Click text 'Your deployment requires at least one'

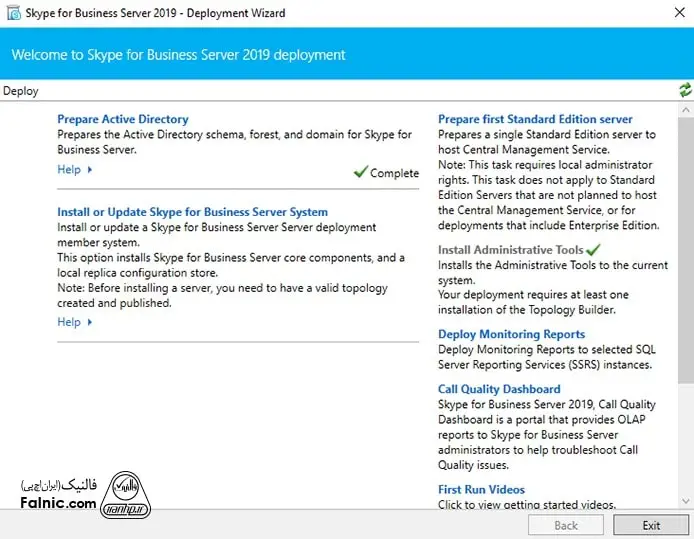click(x=533, y=294)
